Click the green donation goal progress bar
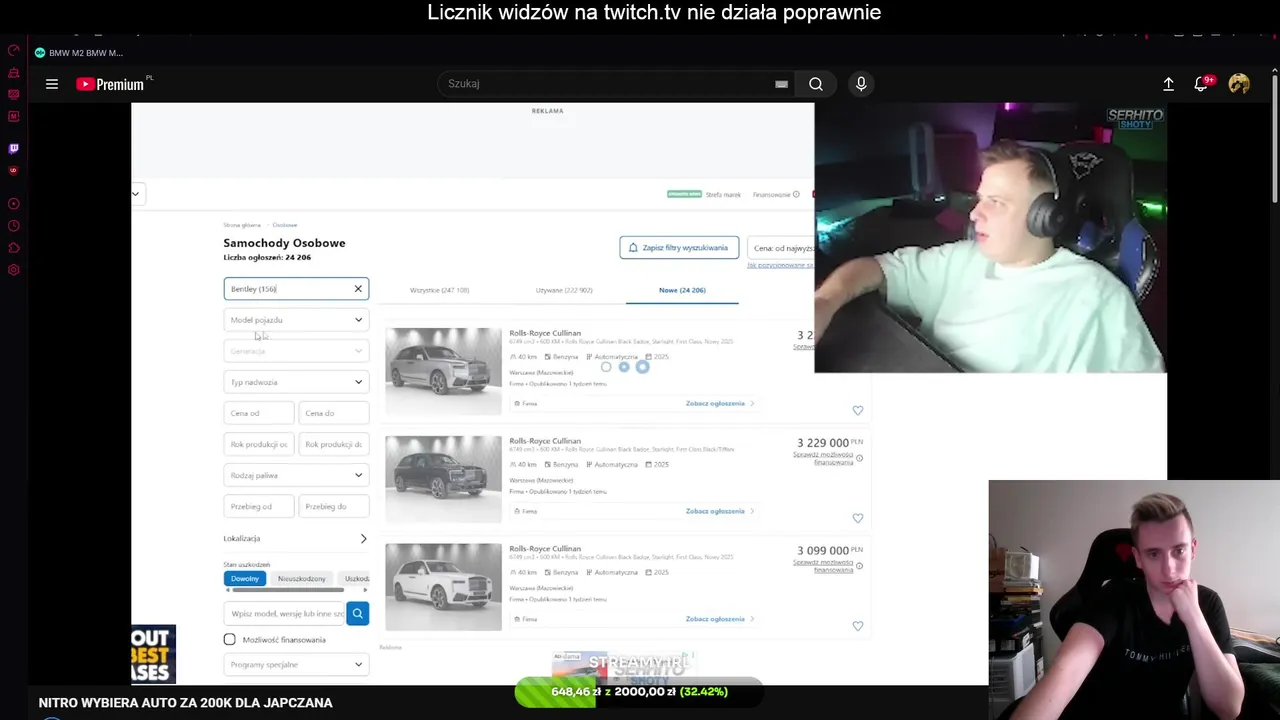 (x=638, y=692)
